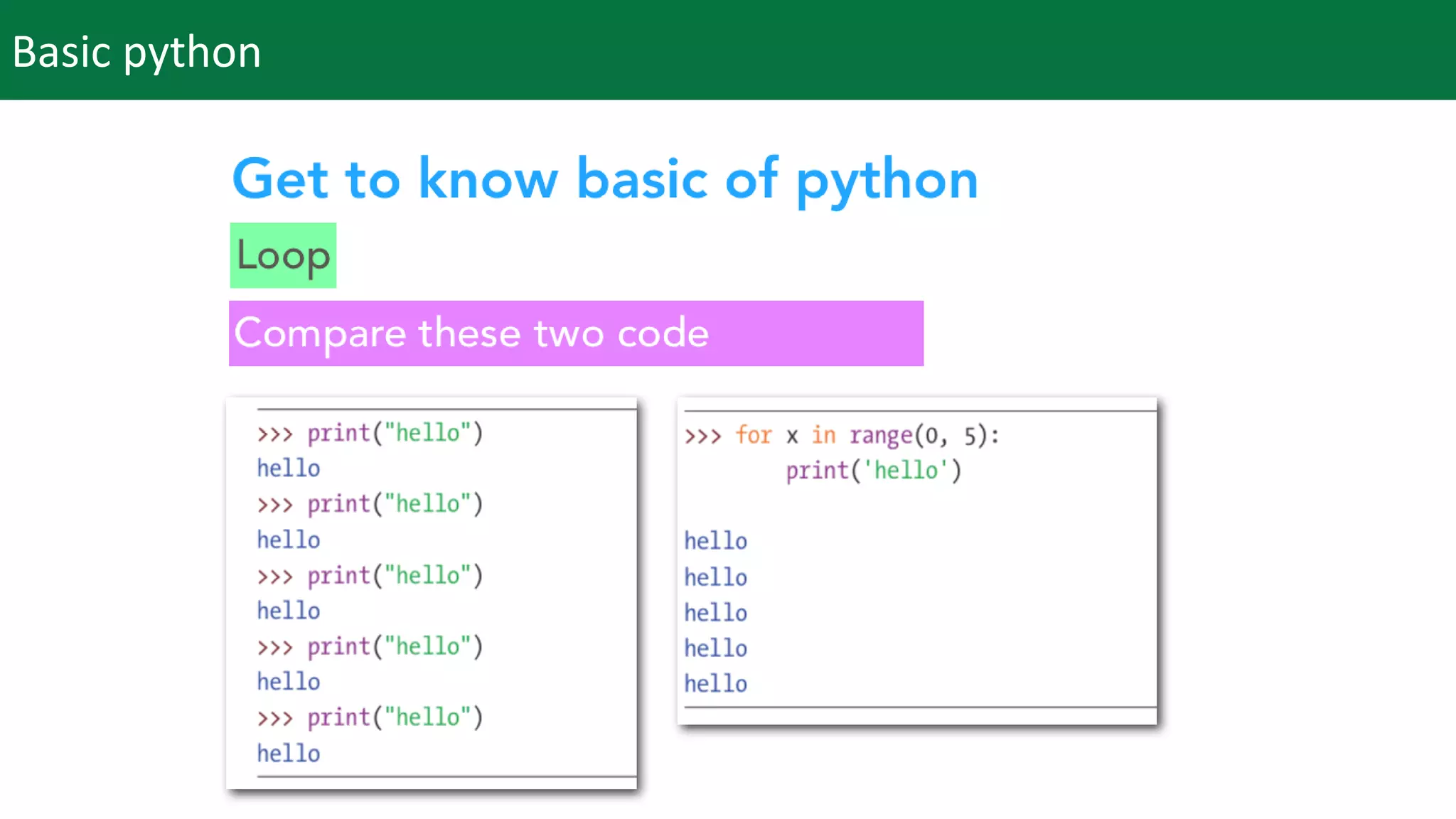The image size is (1456, 819).
Task: Click the first 'hello' output in right box
Action: coord(716,541)
